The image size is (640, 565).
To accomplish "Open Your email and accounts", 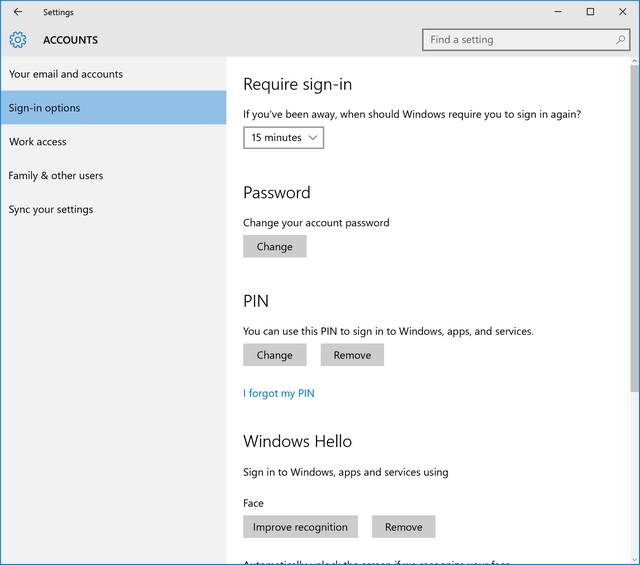I will tap(113, 74).
